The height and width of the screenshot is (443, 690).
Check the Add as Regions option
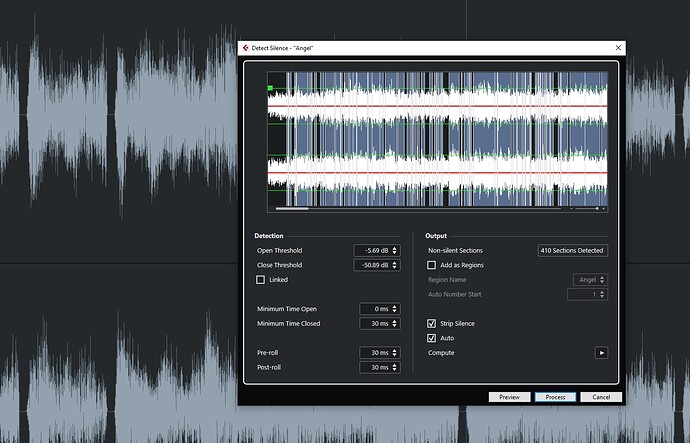pyautogui.click(x=432, y=265)
